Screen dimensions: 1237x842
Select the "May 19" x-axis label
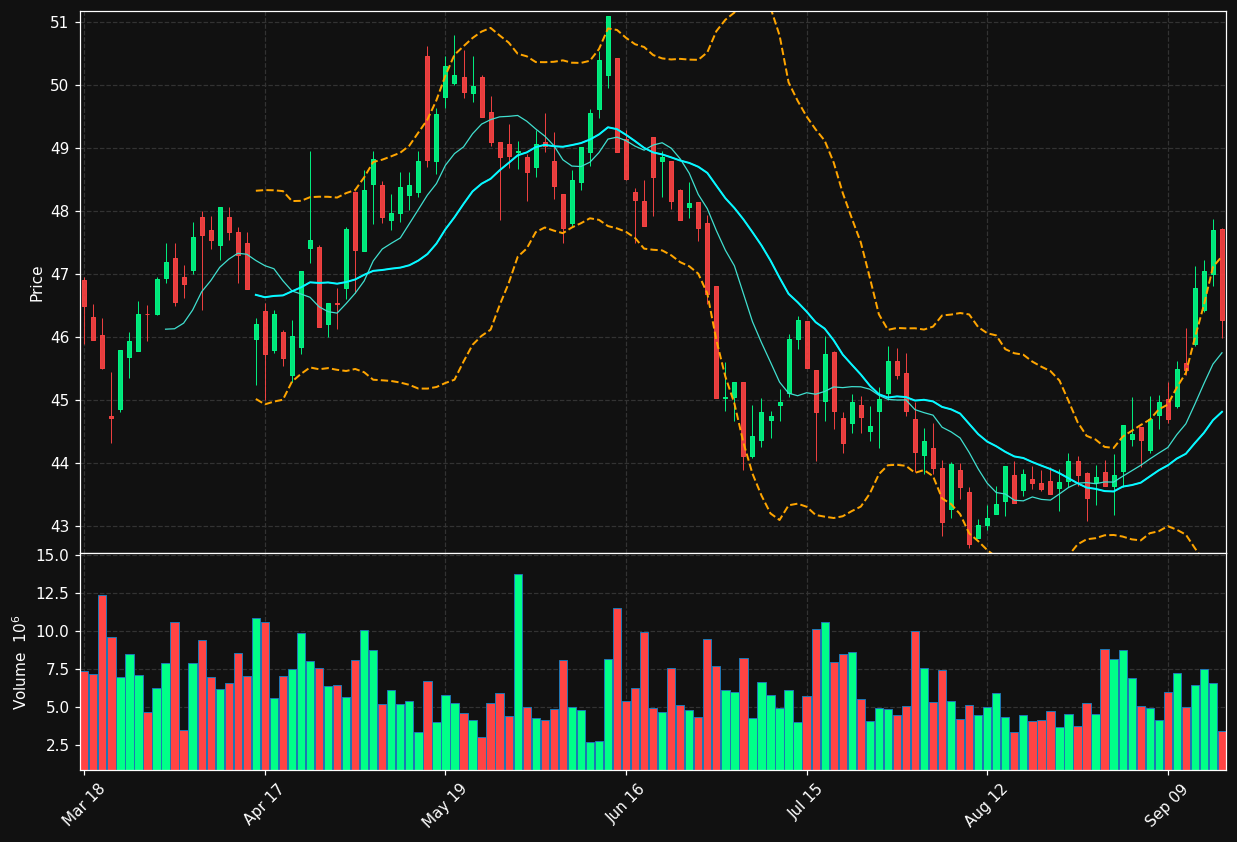(x=443, y=805)
